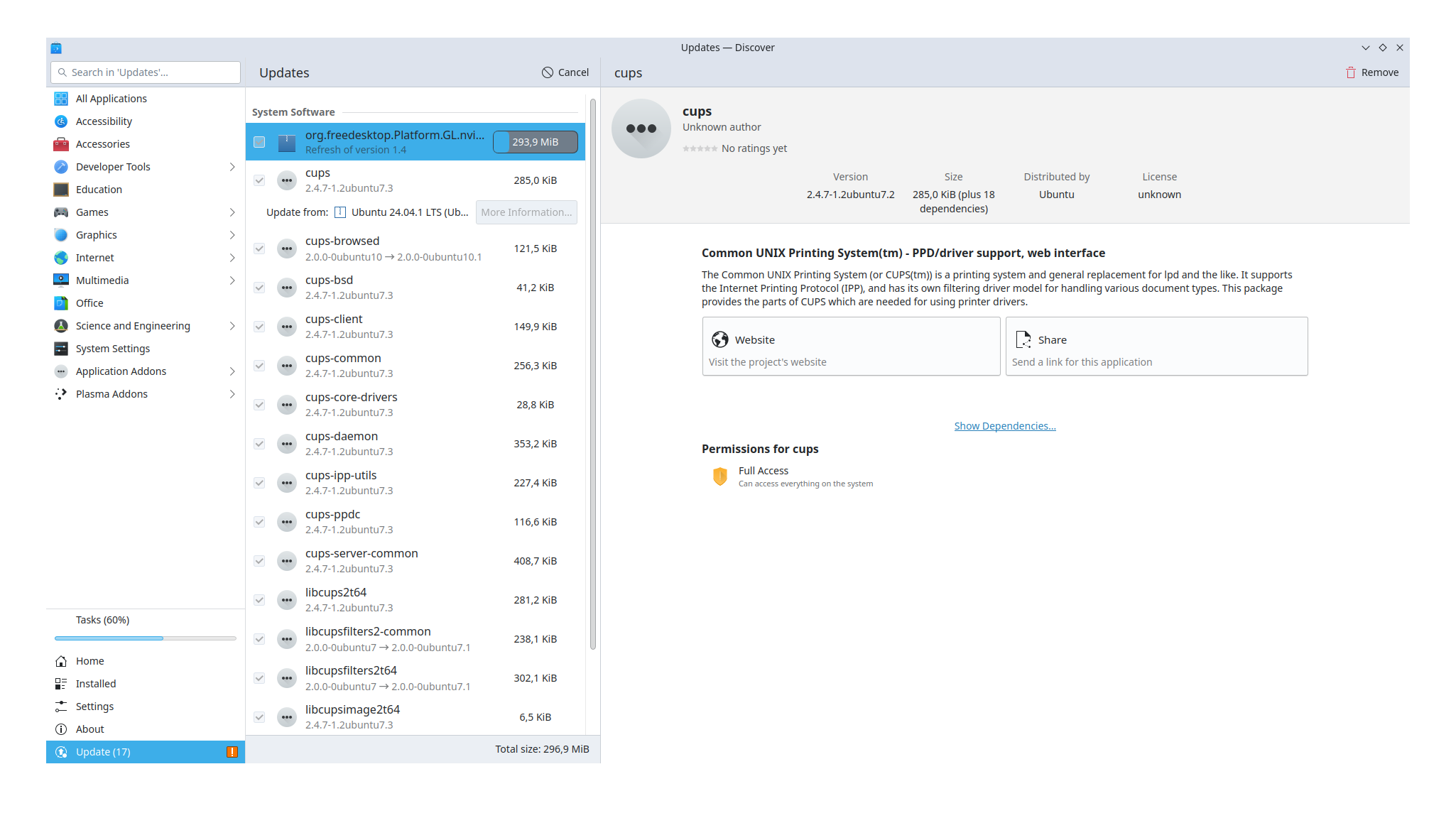
Task: Expand the Science and Engineering category
Action: click(x=232, y=326)
